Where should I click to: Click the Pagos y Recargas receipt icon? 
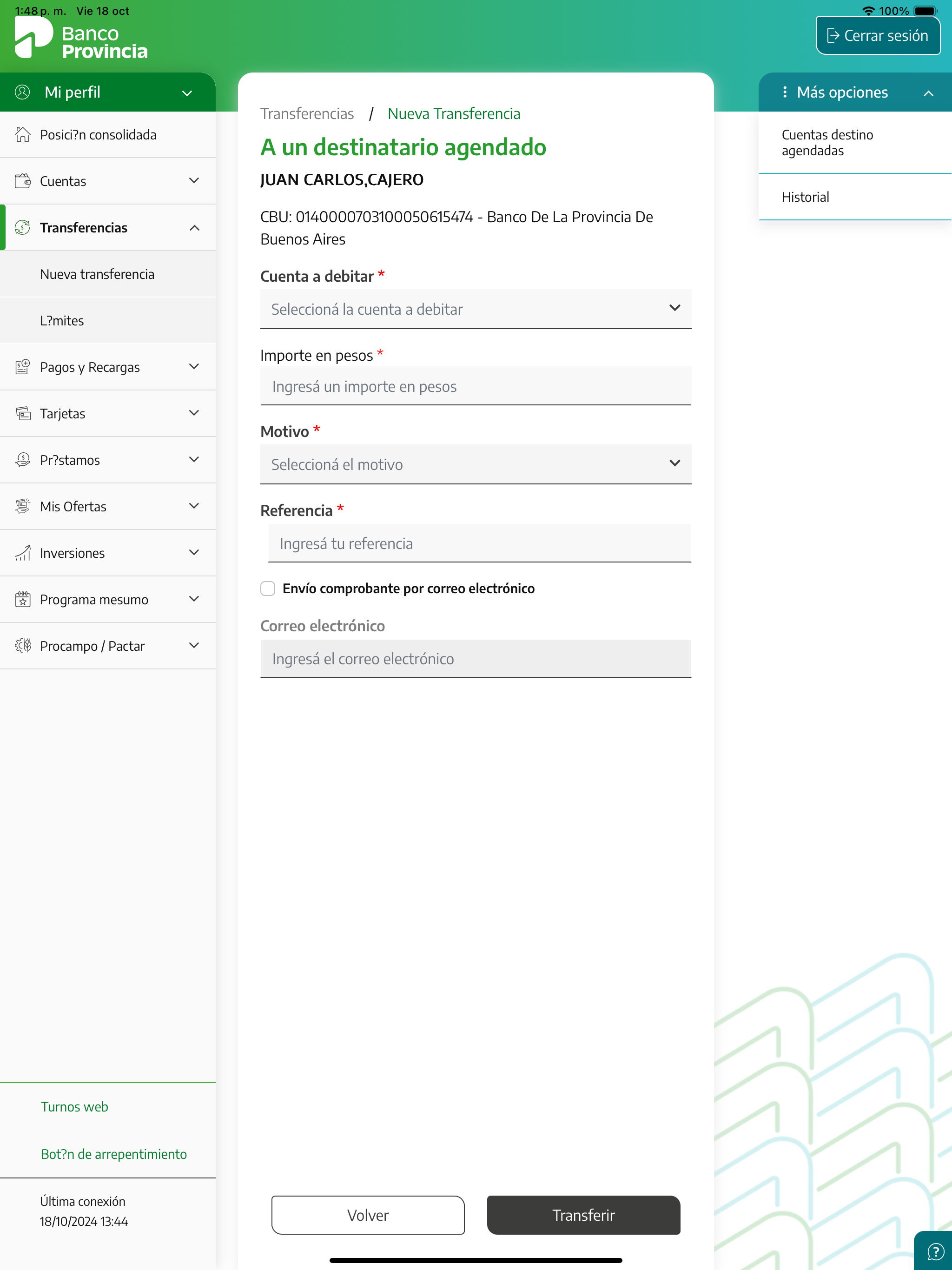tap(22, 367)
